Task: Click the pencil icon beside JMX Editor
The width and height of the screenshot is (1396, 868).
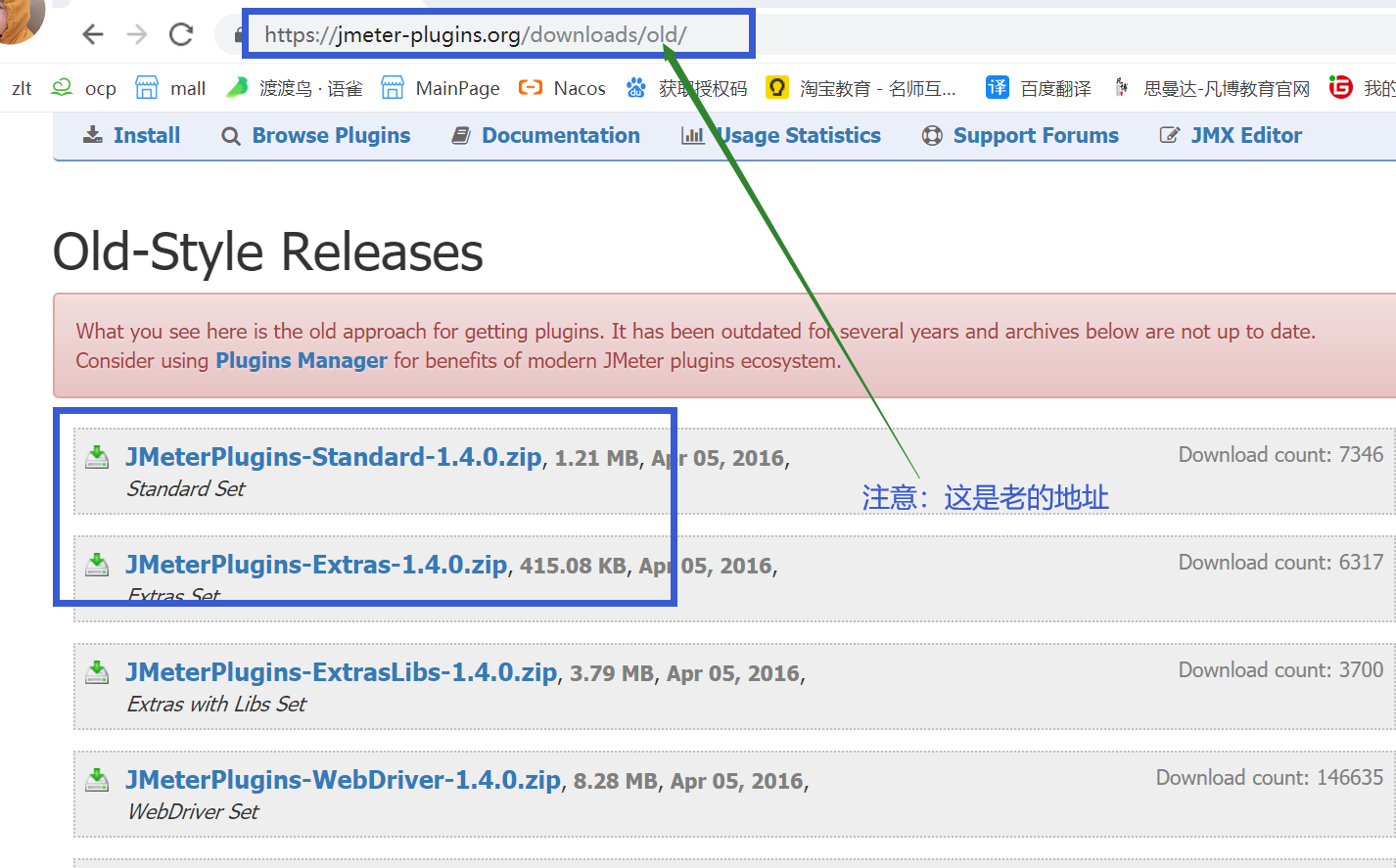Action: click(x=1169, y=135)
